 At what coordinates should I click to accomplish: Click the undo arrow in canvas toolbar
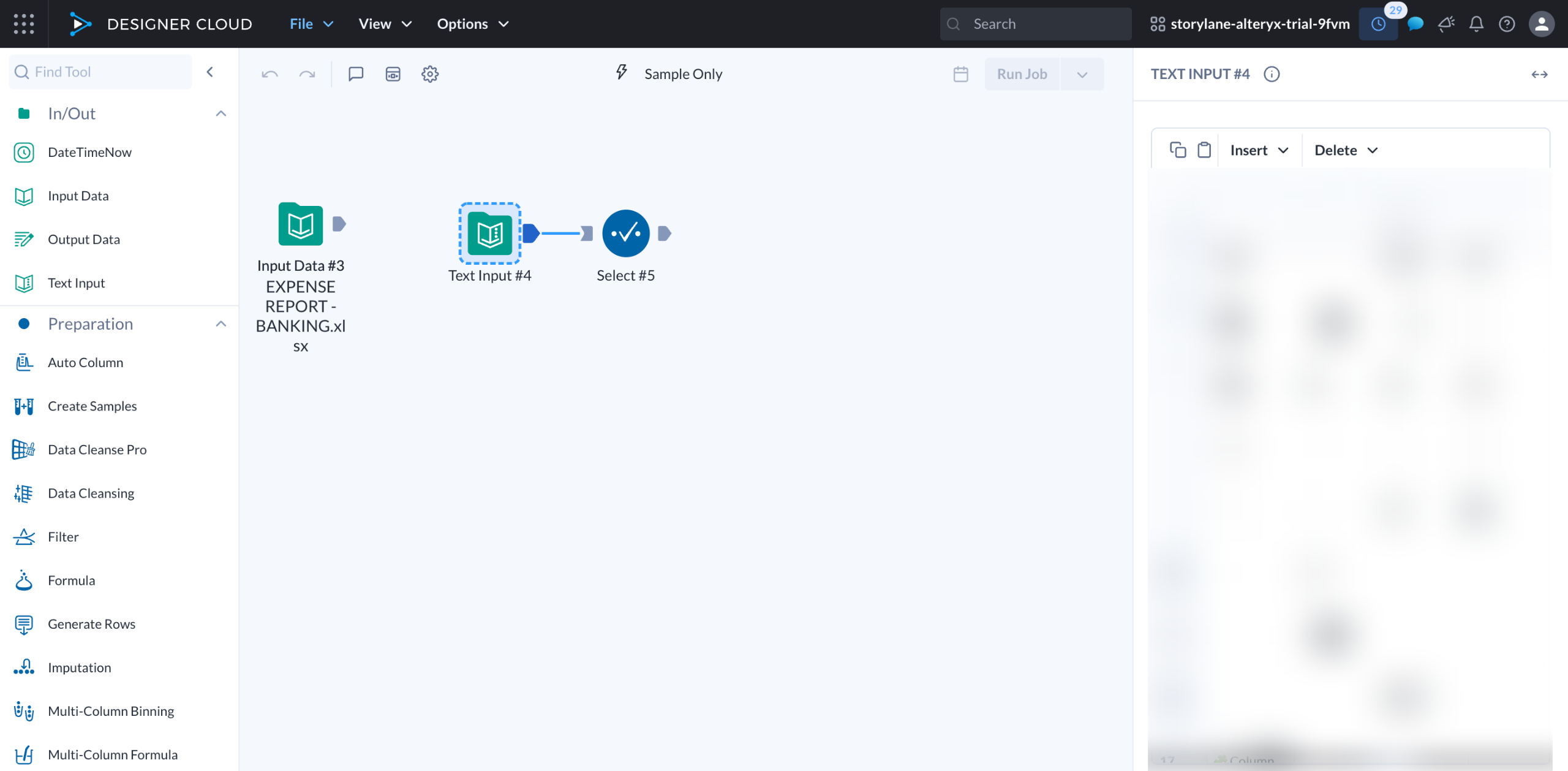click(269, 74)
